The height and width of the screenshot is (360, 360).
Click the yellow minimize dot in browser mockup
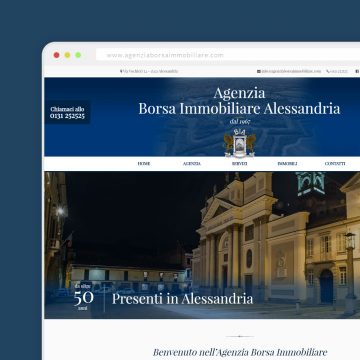pos(67,55)
